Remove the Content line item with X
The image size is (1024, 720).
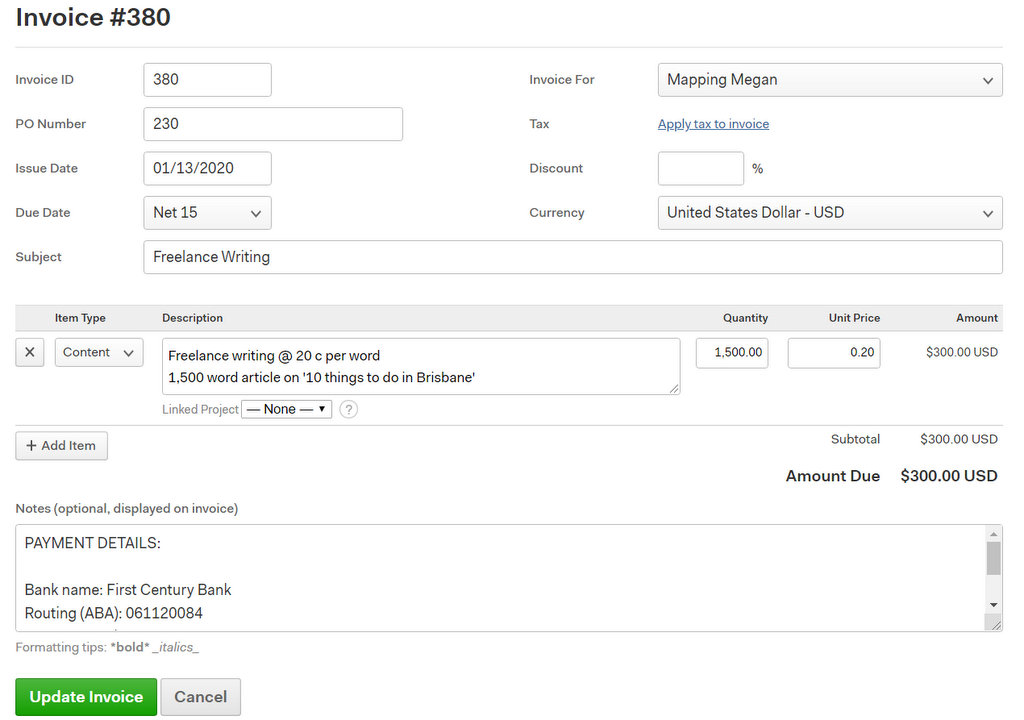click(29, 353)
